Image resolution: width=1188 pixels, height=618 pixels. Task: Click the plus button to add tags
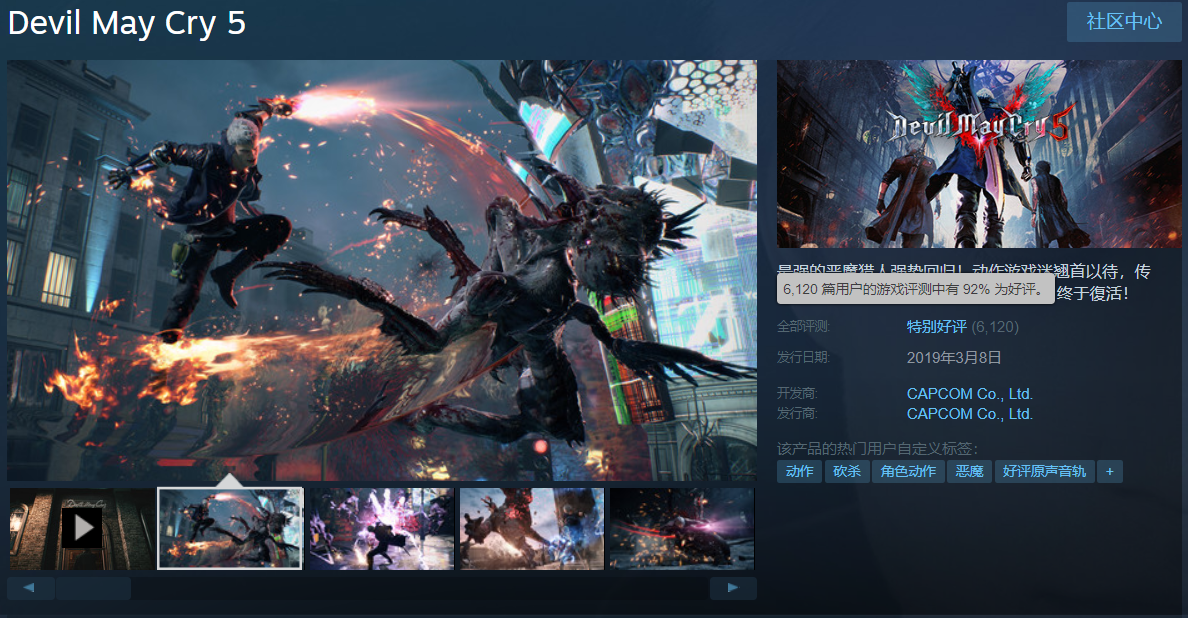click(1110, 471)
